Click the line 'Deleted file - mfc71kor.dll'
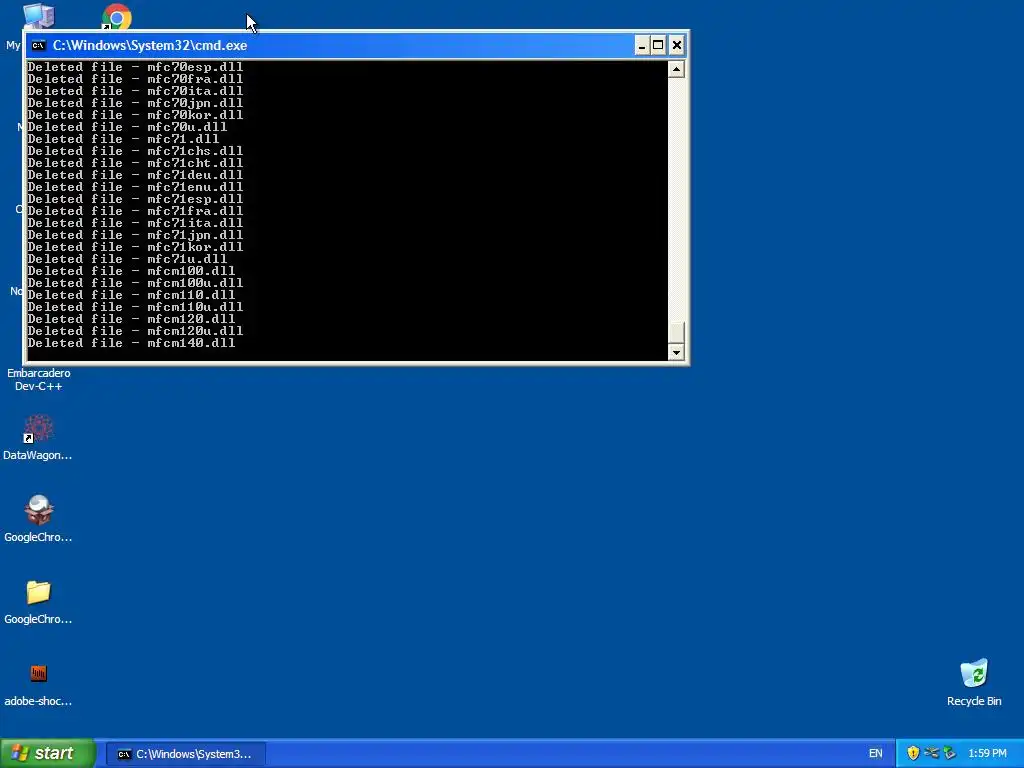1024x768 pixels. [135, 246]
